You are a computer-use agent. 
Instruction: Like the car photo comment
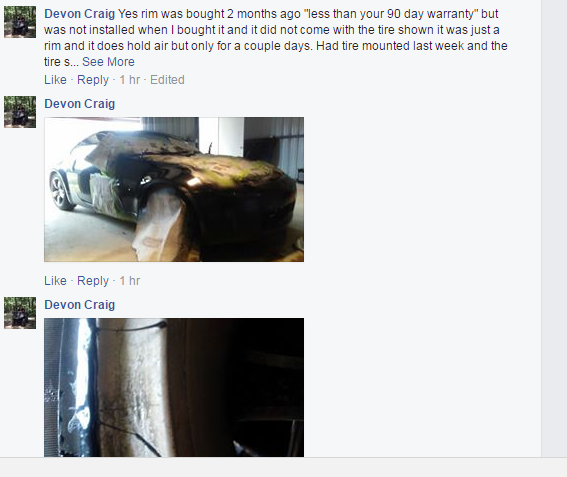(x=55, y=281)
